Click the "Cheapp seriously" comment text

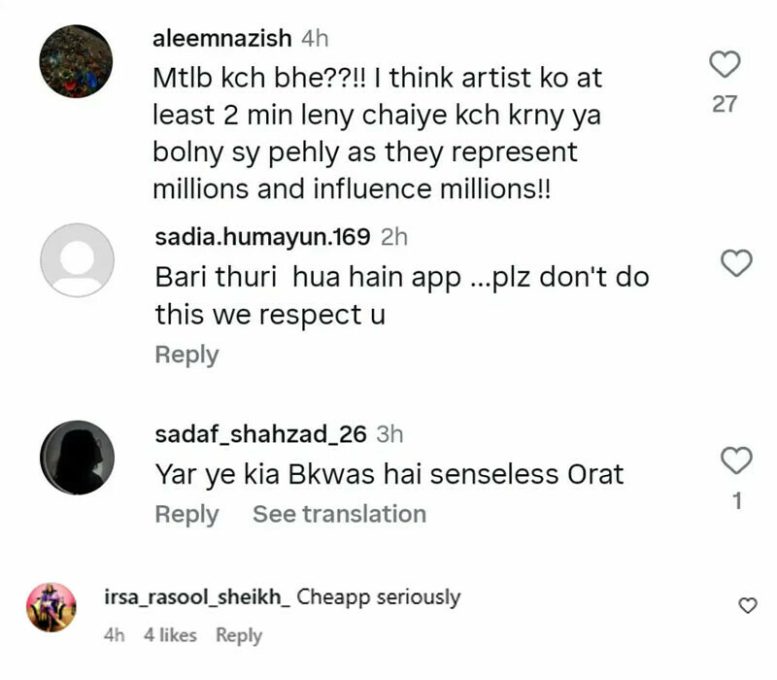(x=378, y=597)
